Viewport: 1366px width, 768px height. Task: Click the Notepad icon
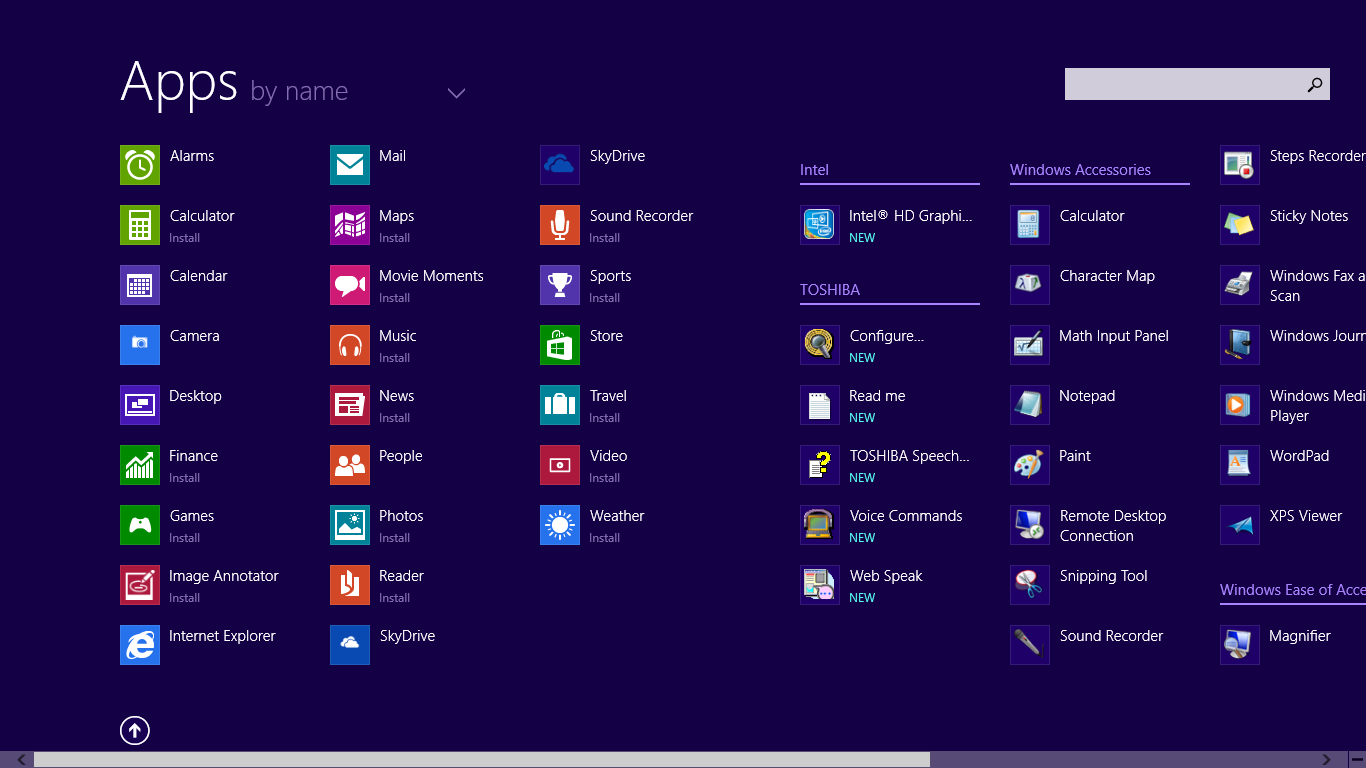tap(1030, 405)
